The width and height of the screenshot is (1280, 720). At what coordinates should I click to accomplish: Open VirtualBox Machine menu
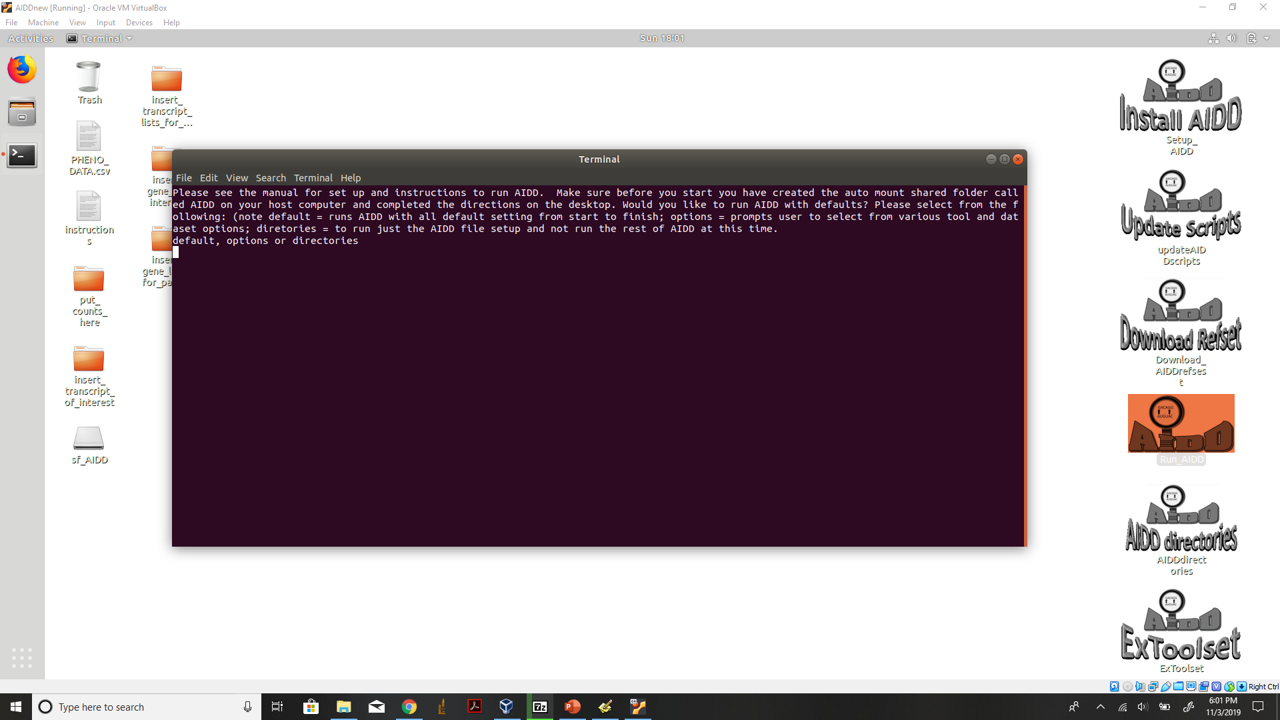coord(43,22)
